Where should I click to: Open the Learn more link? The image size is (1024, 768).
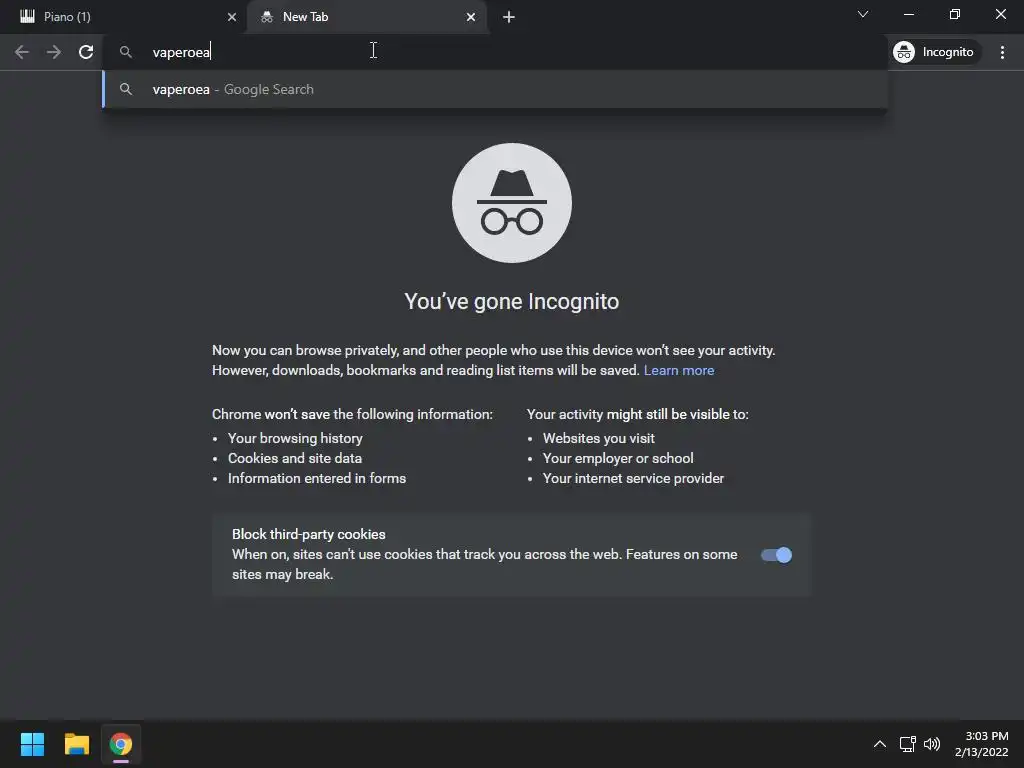[679, 370]
